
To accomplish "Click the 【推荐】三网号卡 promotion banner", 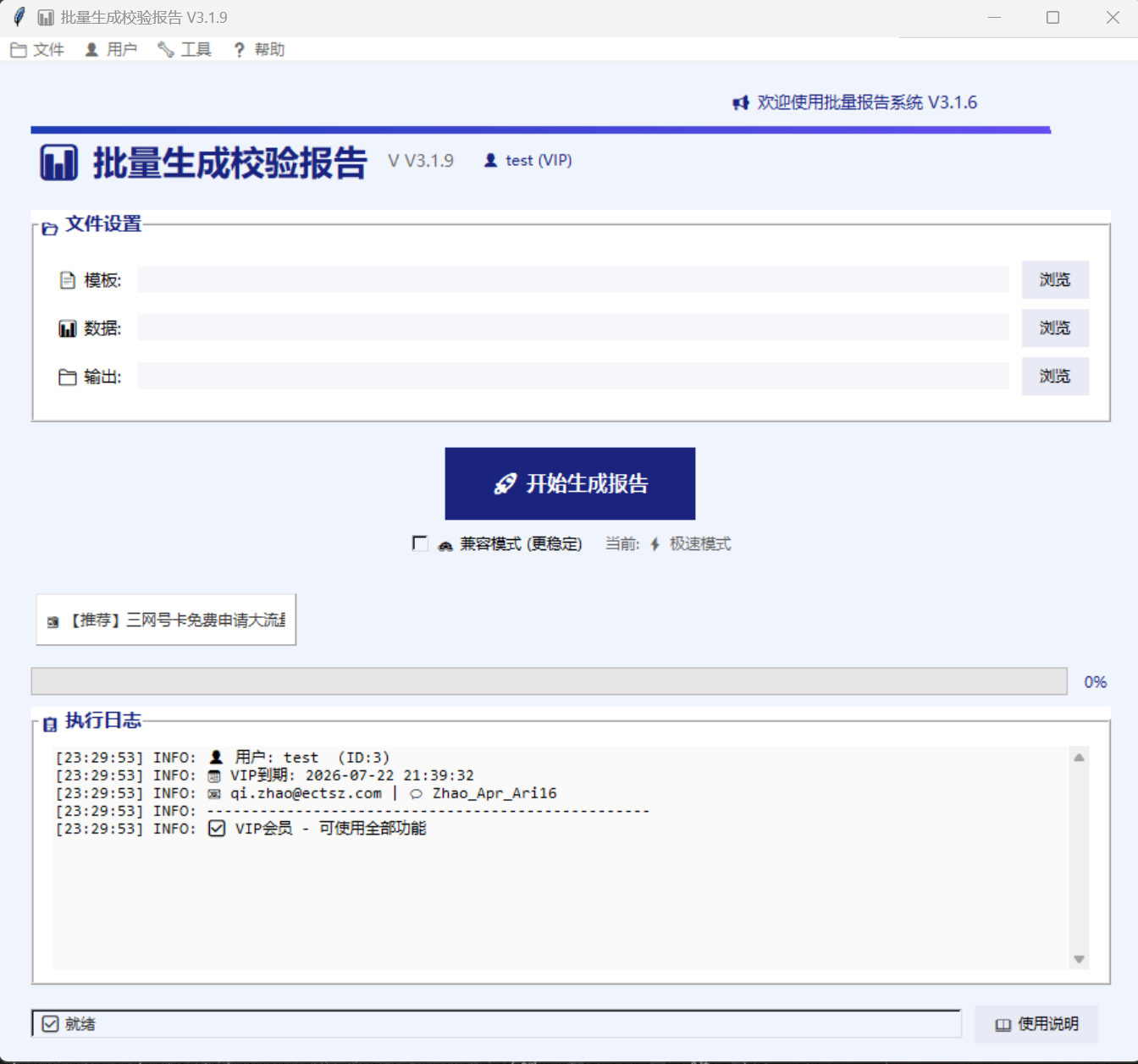I will pyautogui.click(x=166, y=620).
